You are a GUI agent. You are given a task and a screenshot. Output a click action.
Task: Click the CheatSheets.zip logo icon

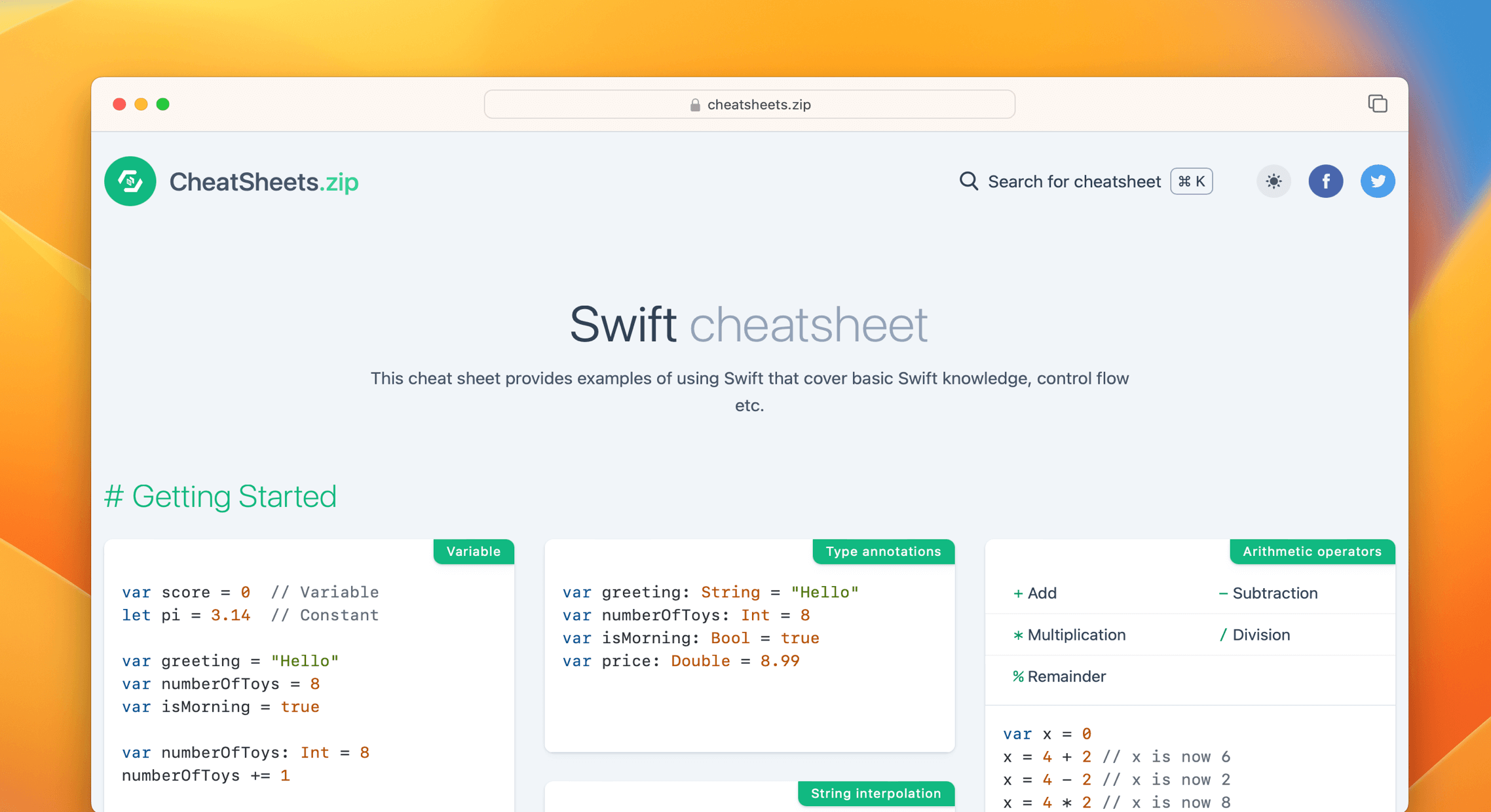[130, 181]
